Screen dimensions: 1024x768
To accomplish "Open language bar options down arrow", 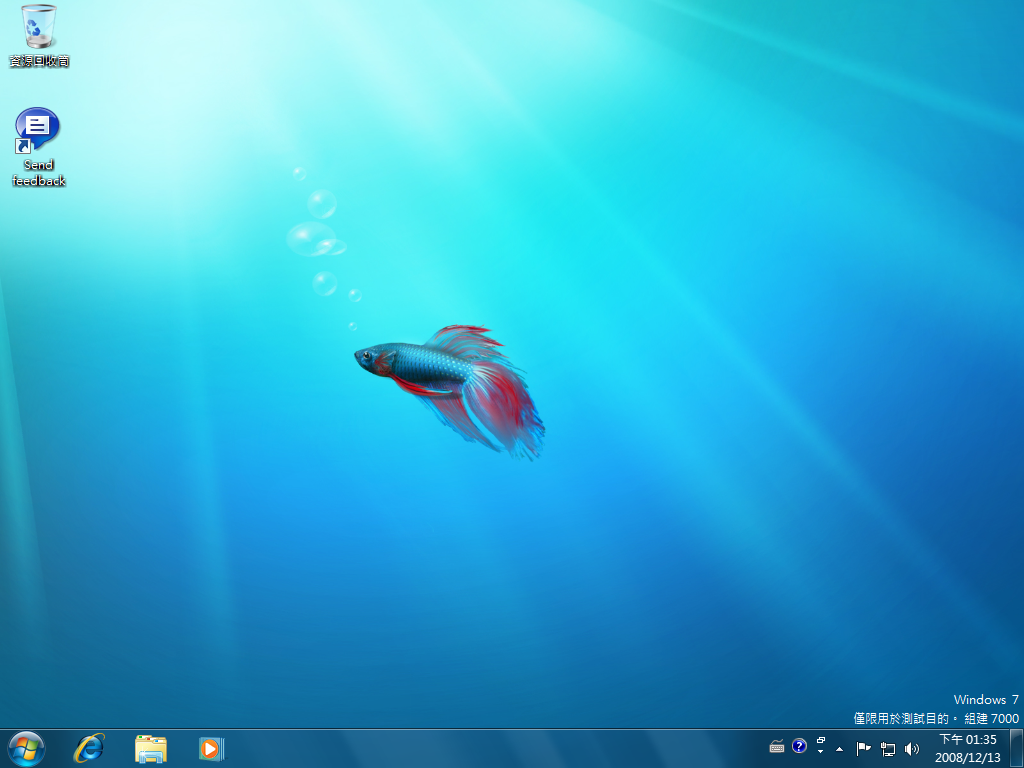I will 821,752.
